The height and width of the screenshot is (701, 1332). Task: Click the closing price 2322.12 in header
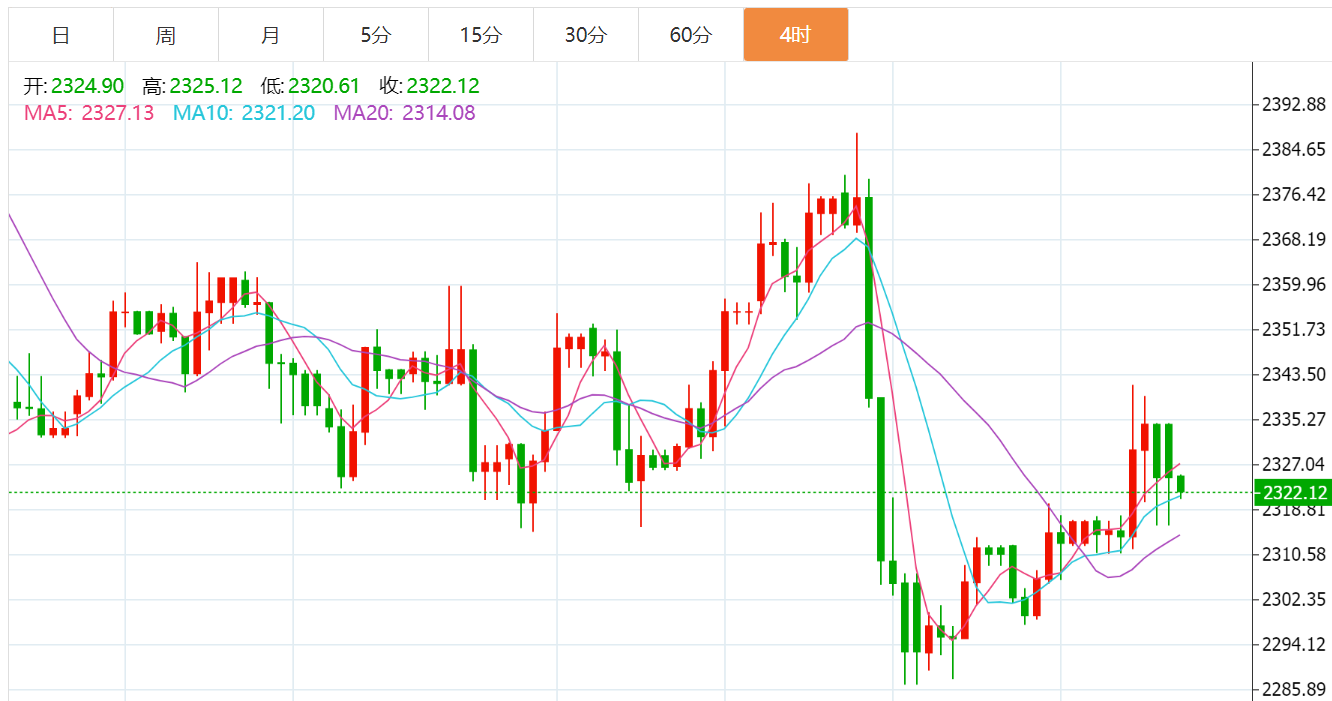pos(443,86)
